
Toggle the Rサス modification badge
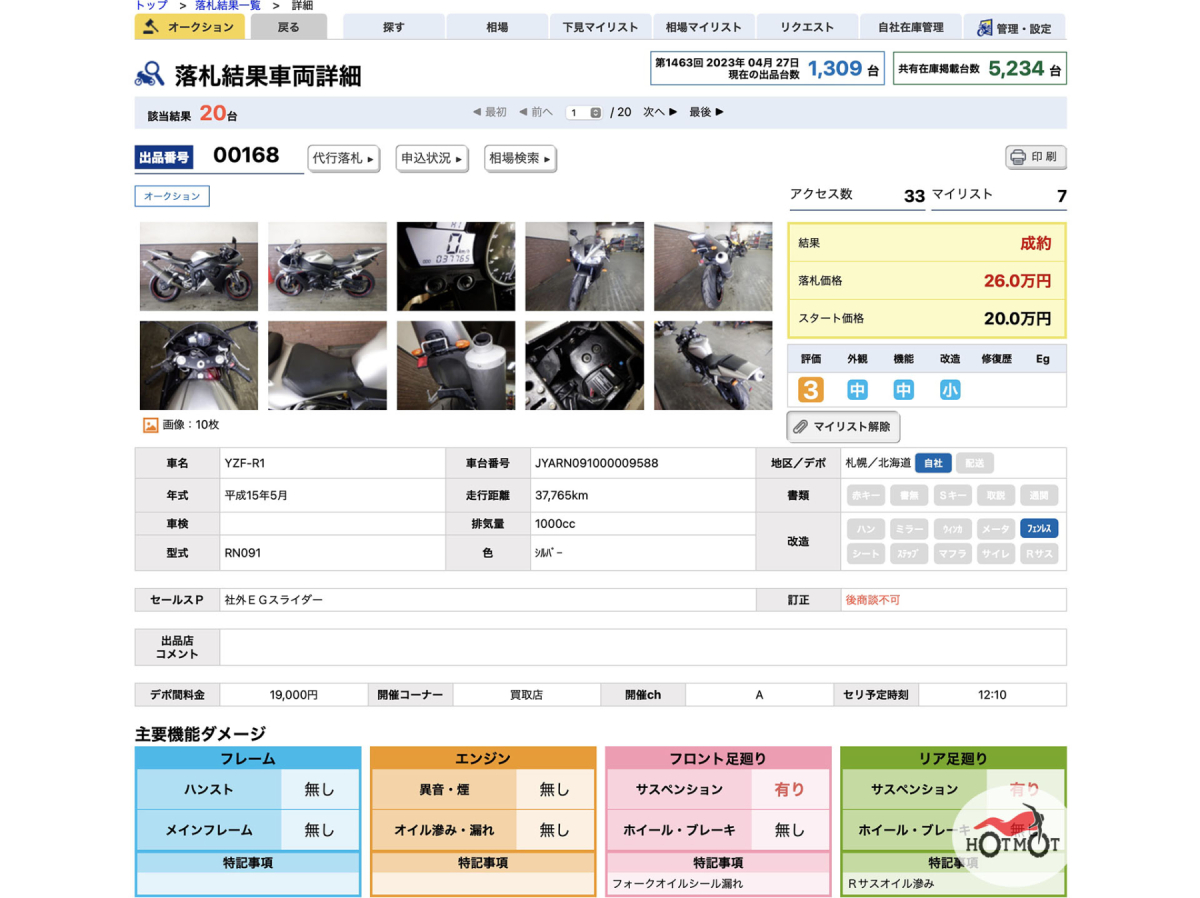coord(1039,553)
